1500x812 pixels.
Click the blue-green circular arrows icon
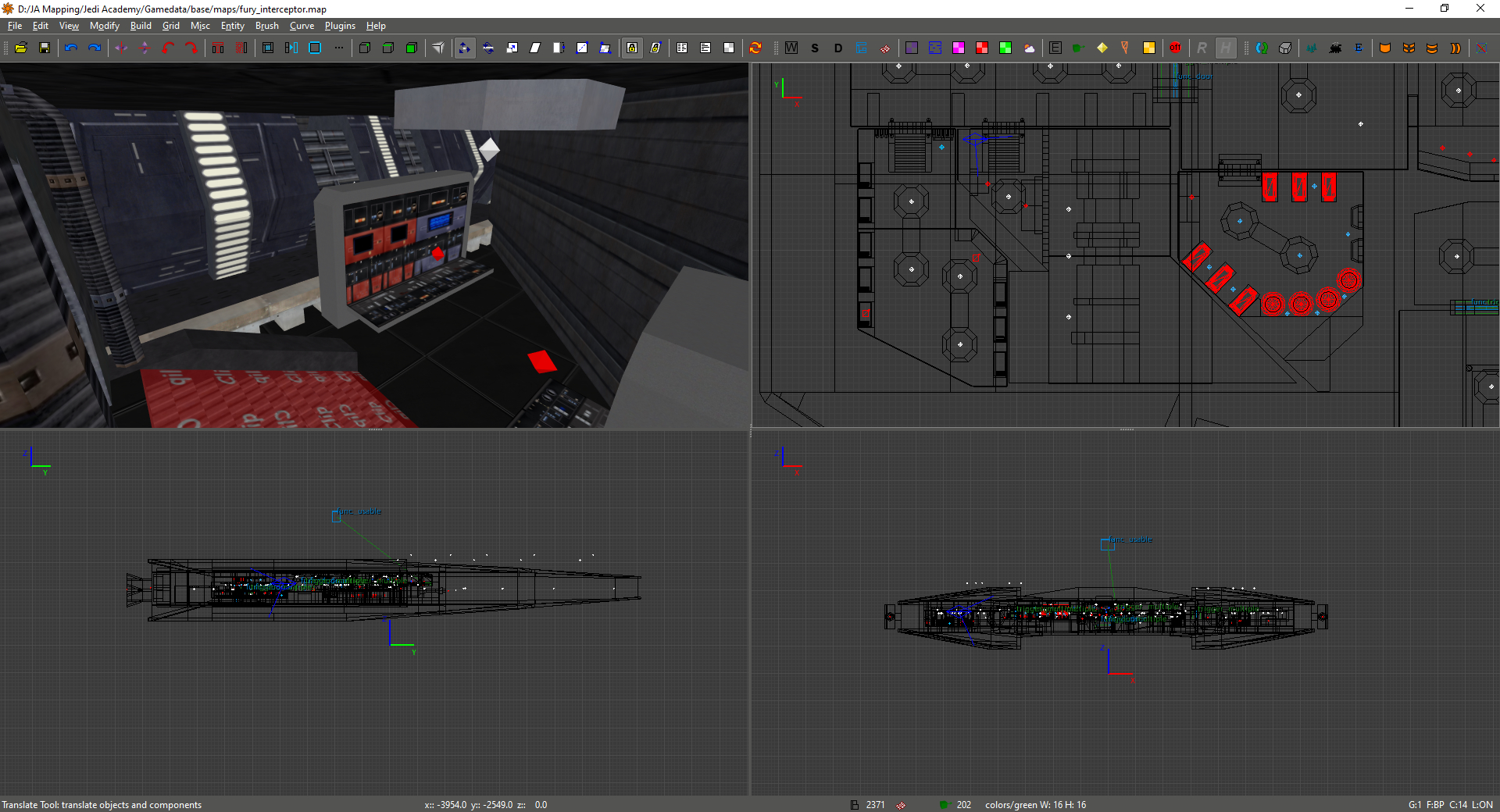tap(1262, 48)
